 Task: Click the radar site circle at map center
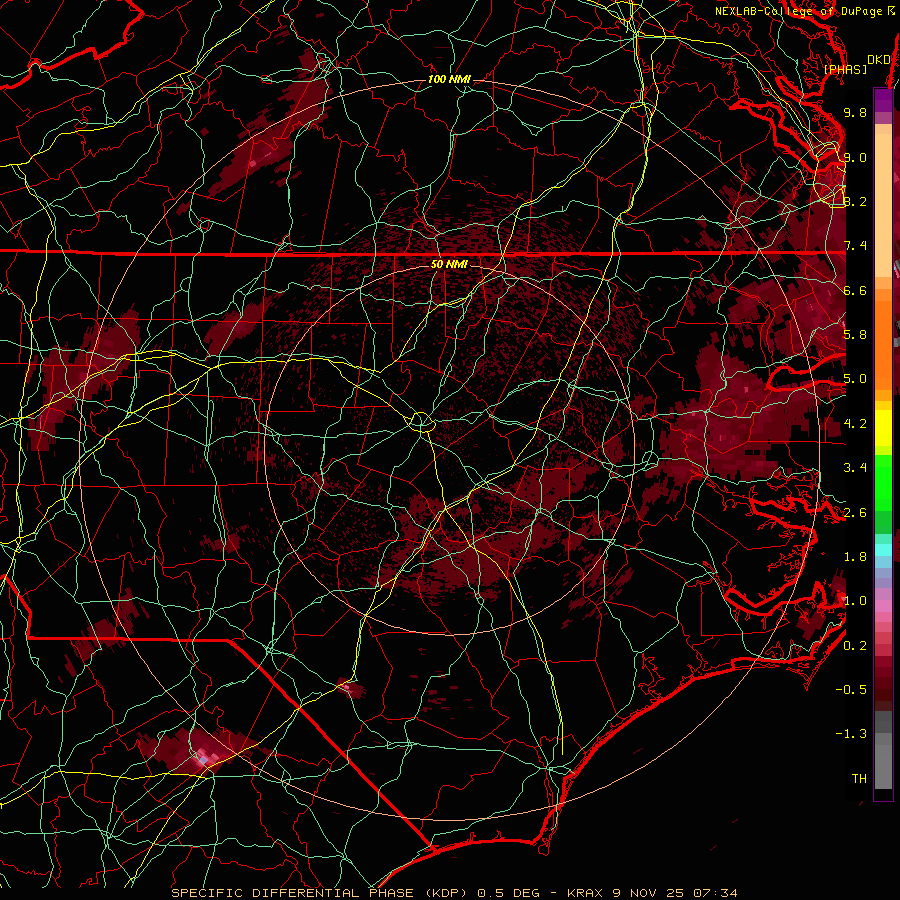(421, 422)
